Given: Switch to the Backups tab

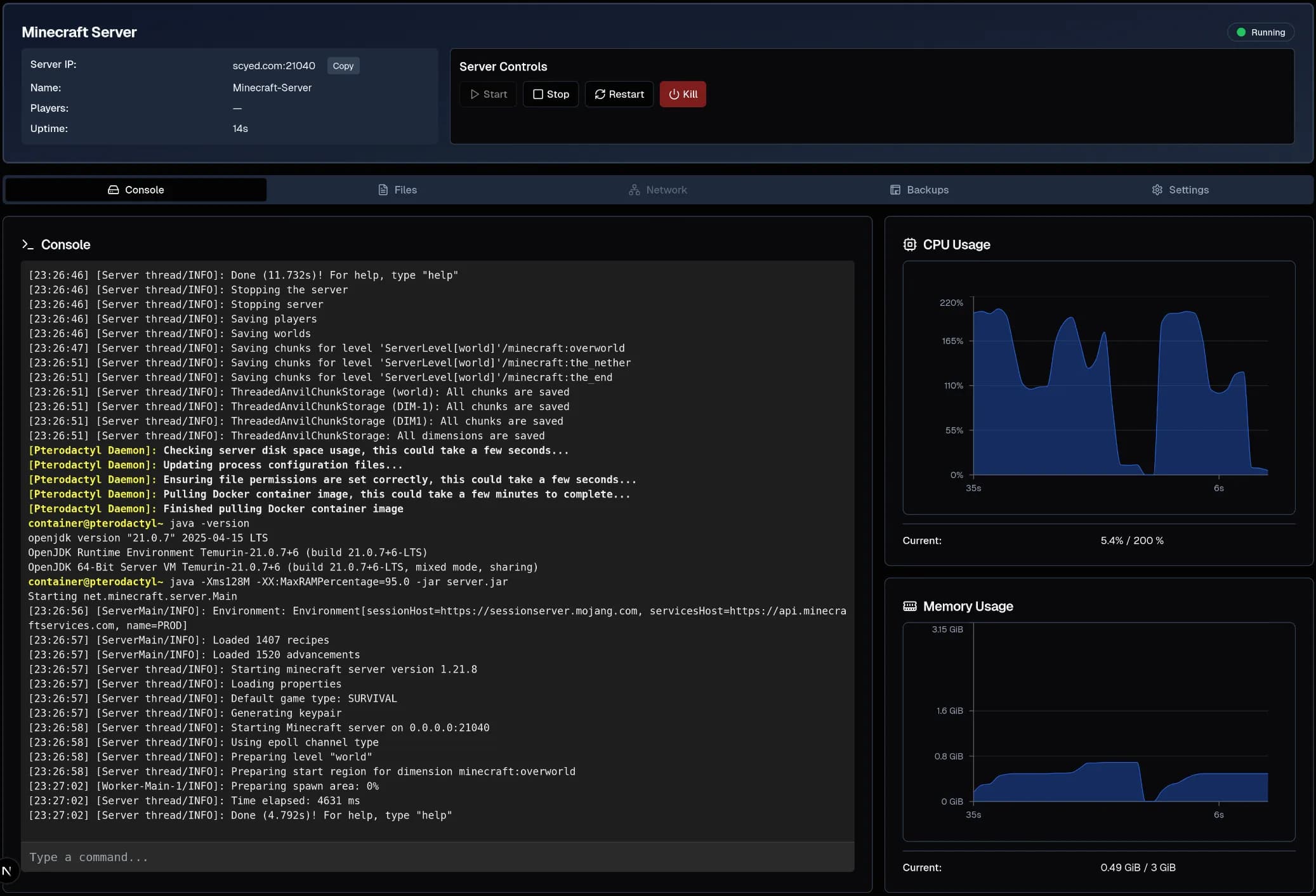Looking at the screenshot, I should 920,189.
